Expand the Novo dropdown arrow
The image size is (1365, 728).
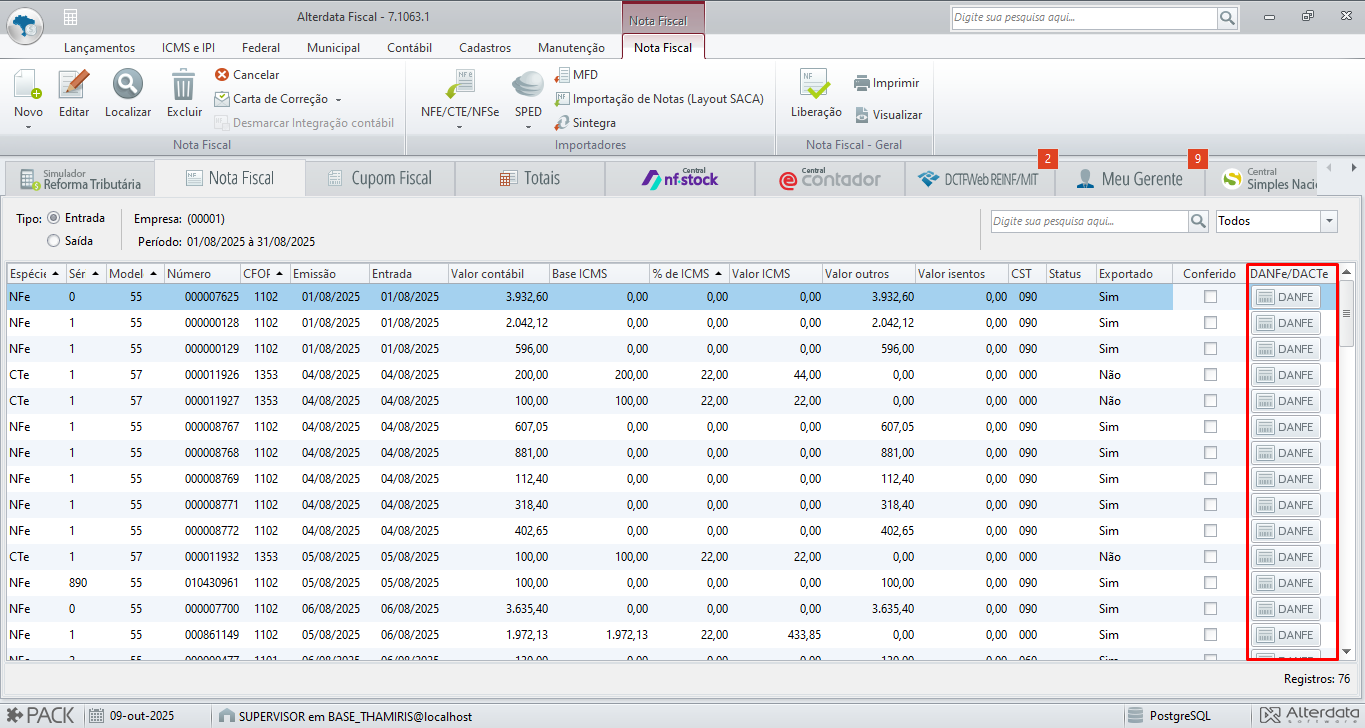(x=28, y=127)
